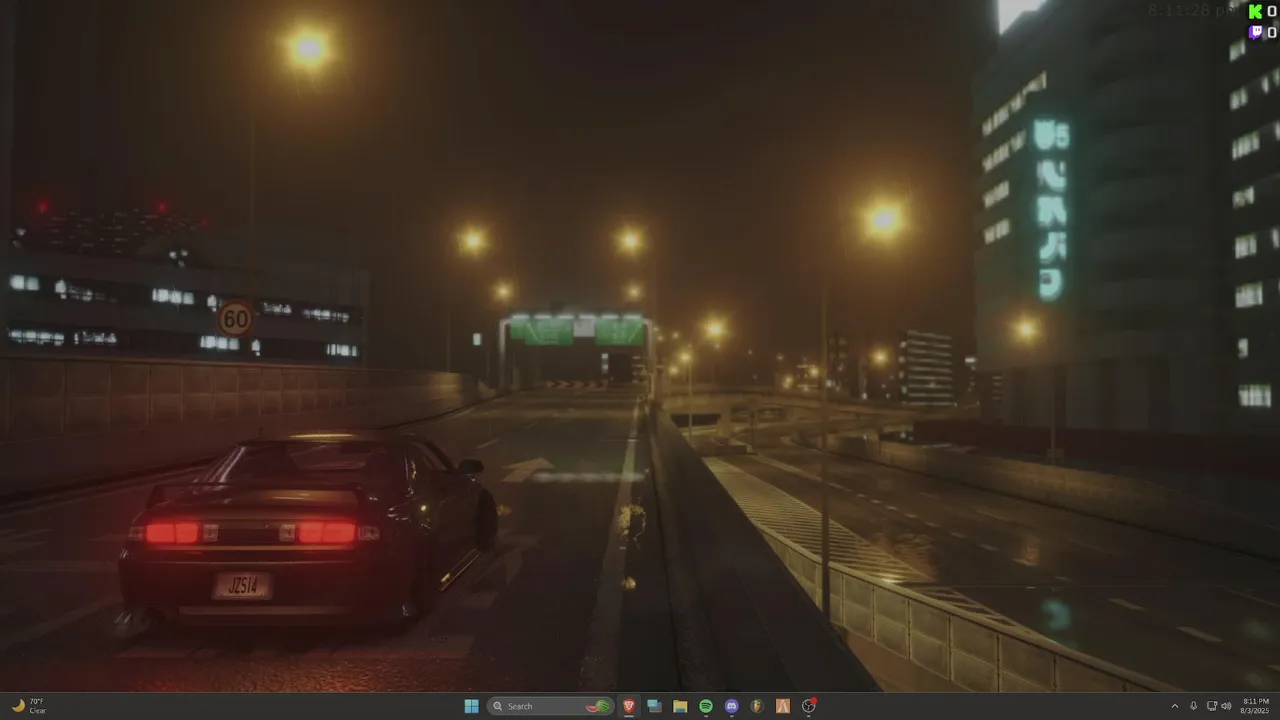The height and width of the screenshot is (720, 1280).
Task: Open Spotify from the taskbar
Action: click(x=706, y=706)
